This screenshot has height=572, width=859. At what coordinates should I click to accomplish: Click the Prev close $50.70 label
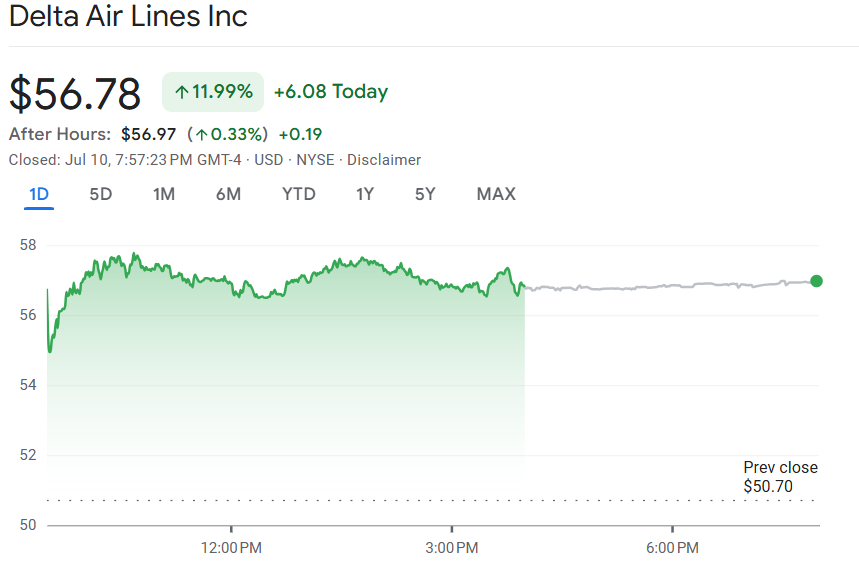click(x=780, y=477)
